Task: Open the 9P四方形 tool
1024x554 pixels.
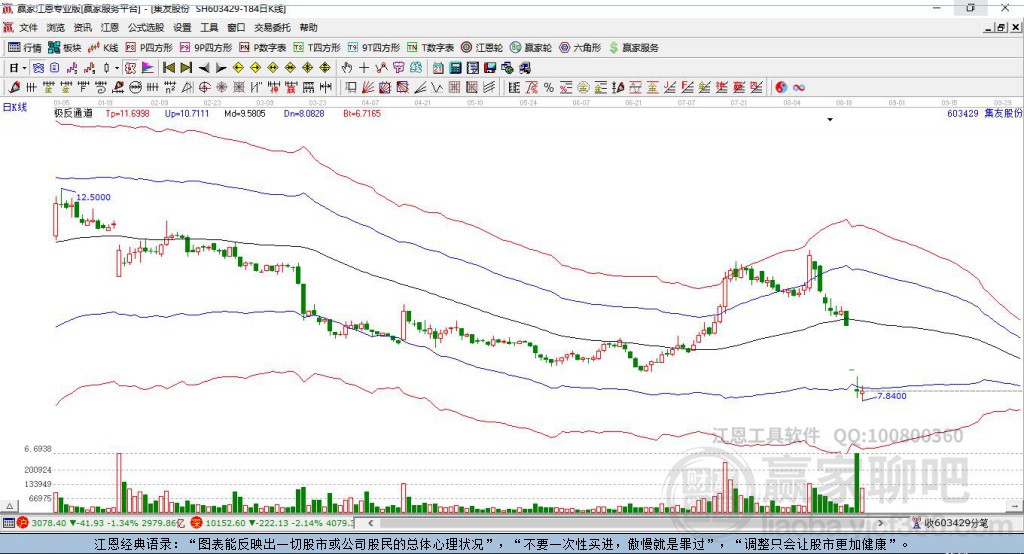Action: 206,48
